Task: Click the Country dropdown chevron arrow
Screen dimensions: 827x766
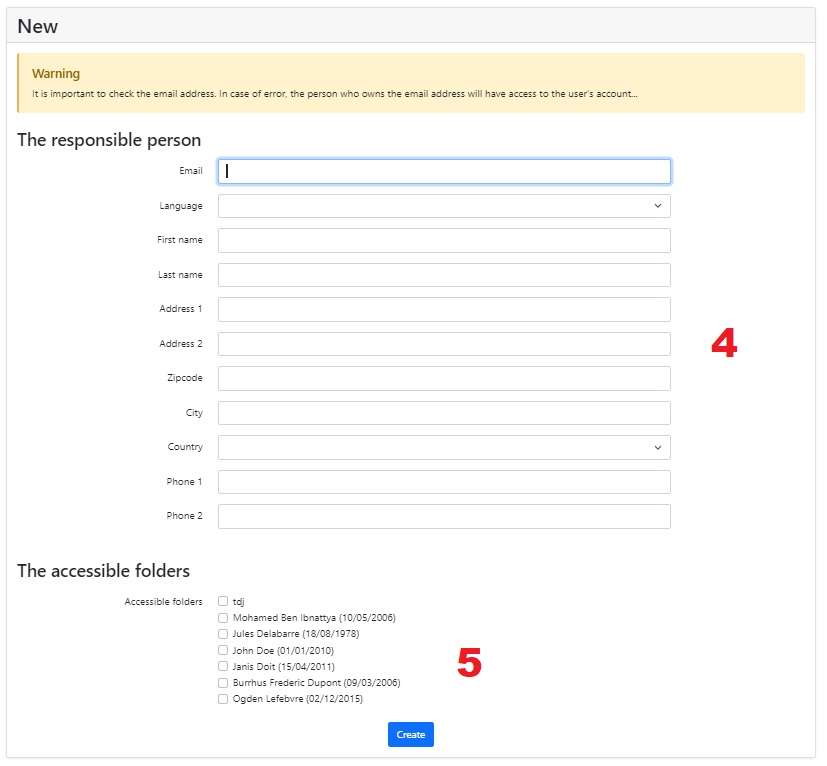Action: point(658,447)
